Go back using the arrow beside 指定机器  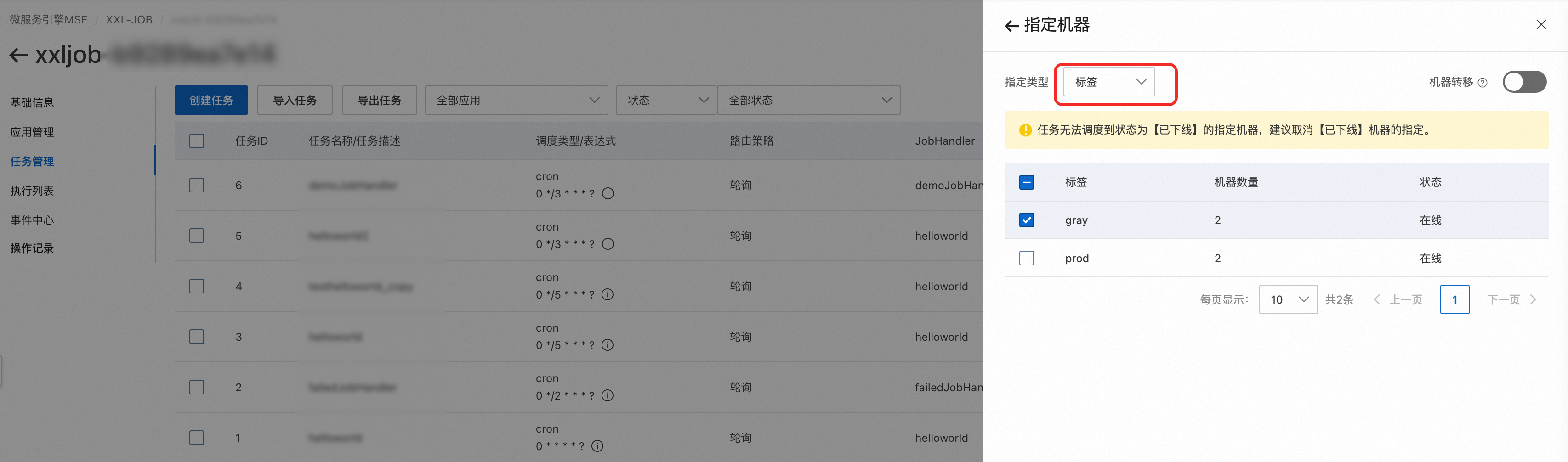(x=1011, y=26)
